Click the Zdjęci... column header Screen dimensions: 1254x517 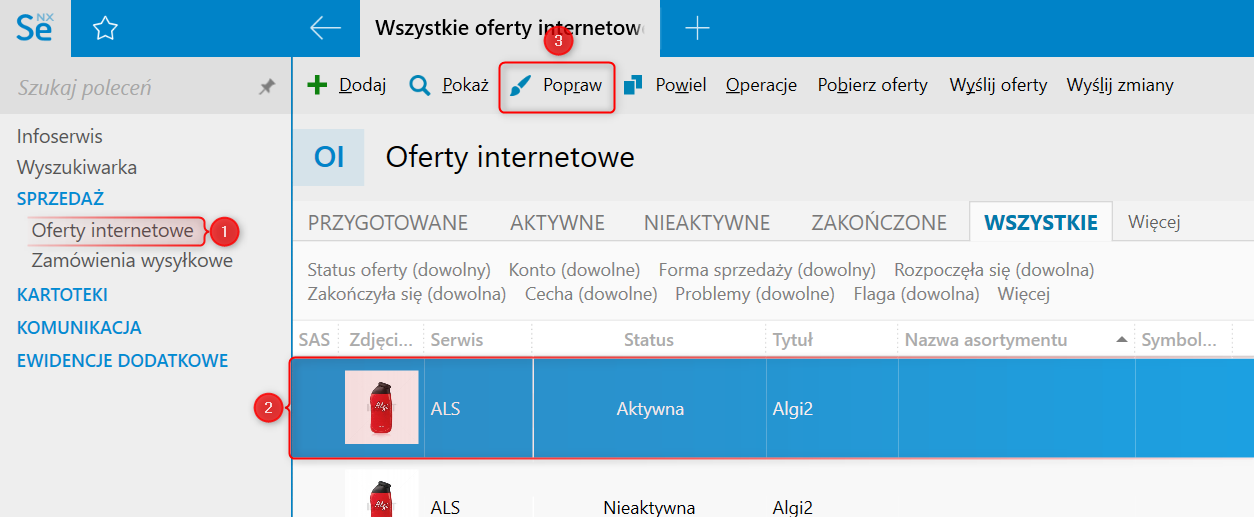381,340
